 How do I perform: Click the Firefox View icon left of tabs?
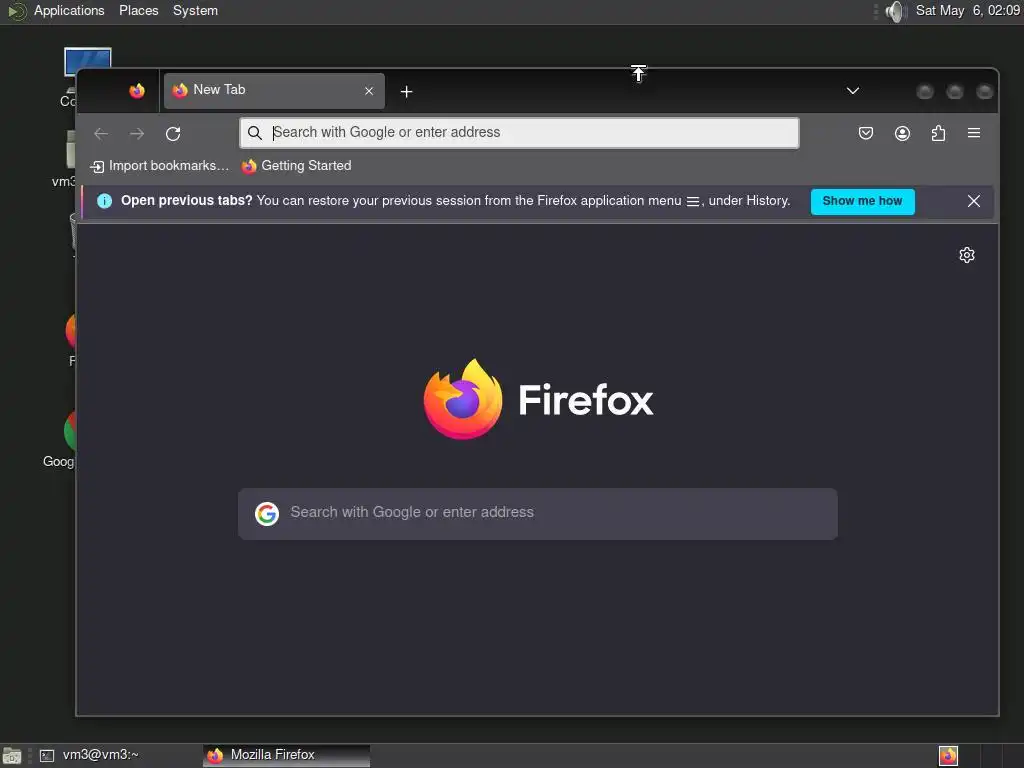136,91
